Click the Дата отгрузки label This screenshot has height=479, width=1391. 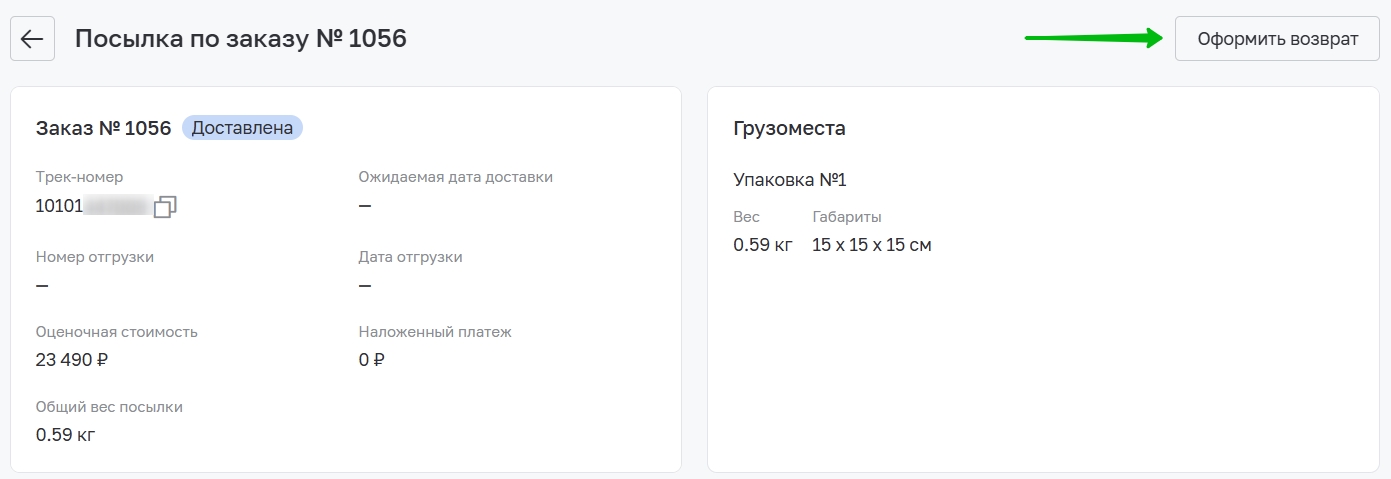click(x=411, y=257)
